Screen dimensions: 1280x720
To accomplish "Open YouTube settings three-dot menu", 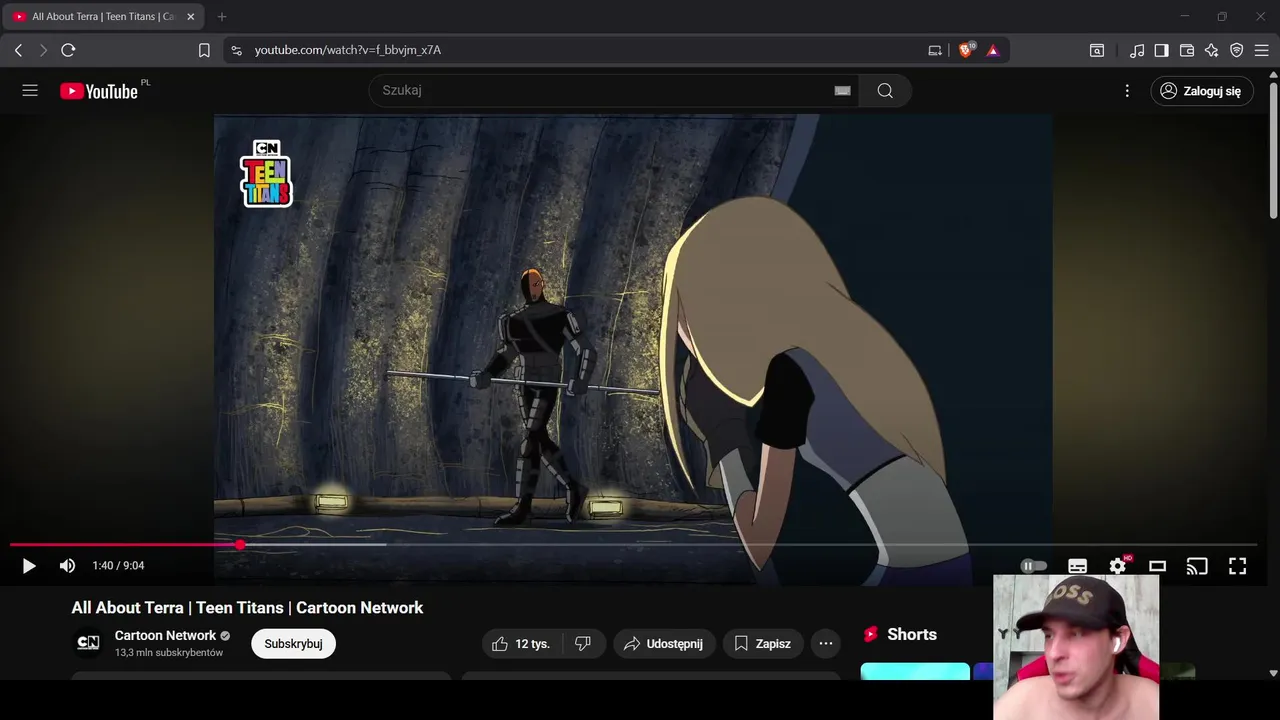I will coord(1127,91).
